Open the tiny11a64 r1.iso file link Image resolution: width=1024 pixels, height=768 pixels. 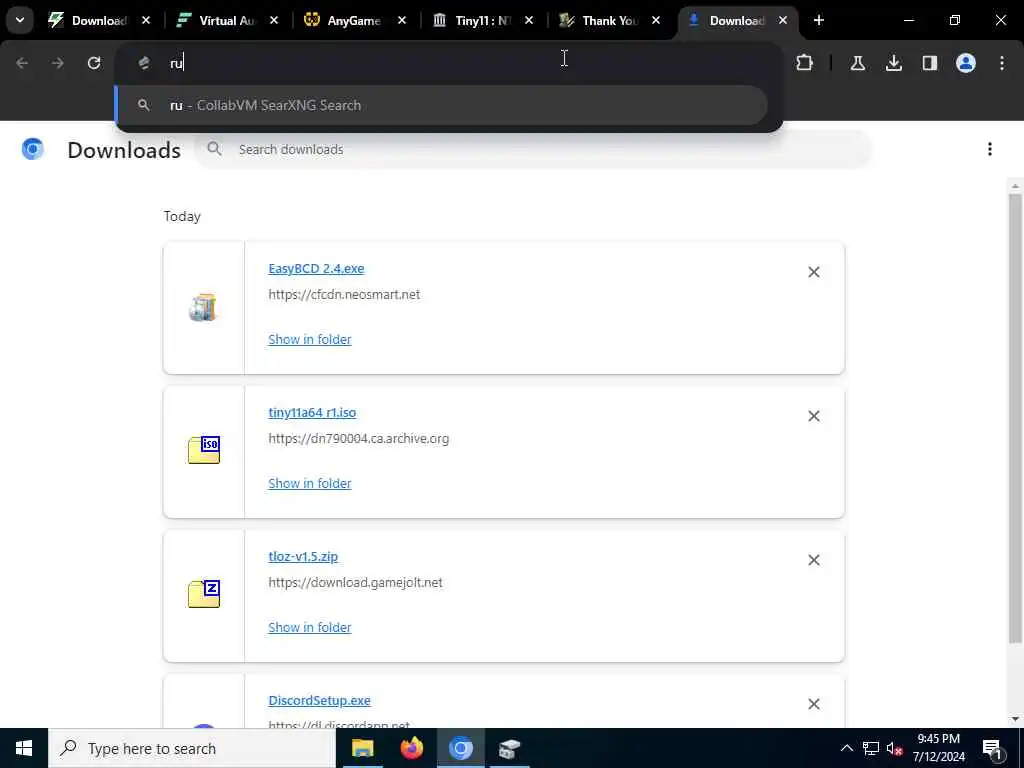tap(312, 413)
